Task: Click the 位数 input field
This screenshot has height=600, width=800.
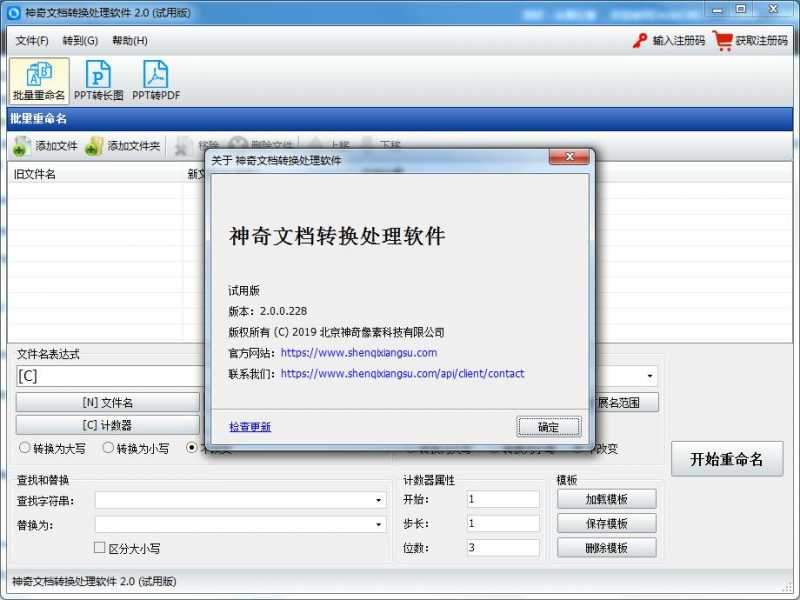Action: 503,548
